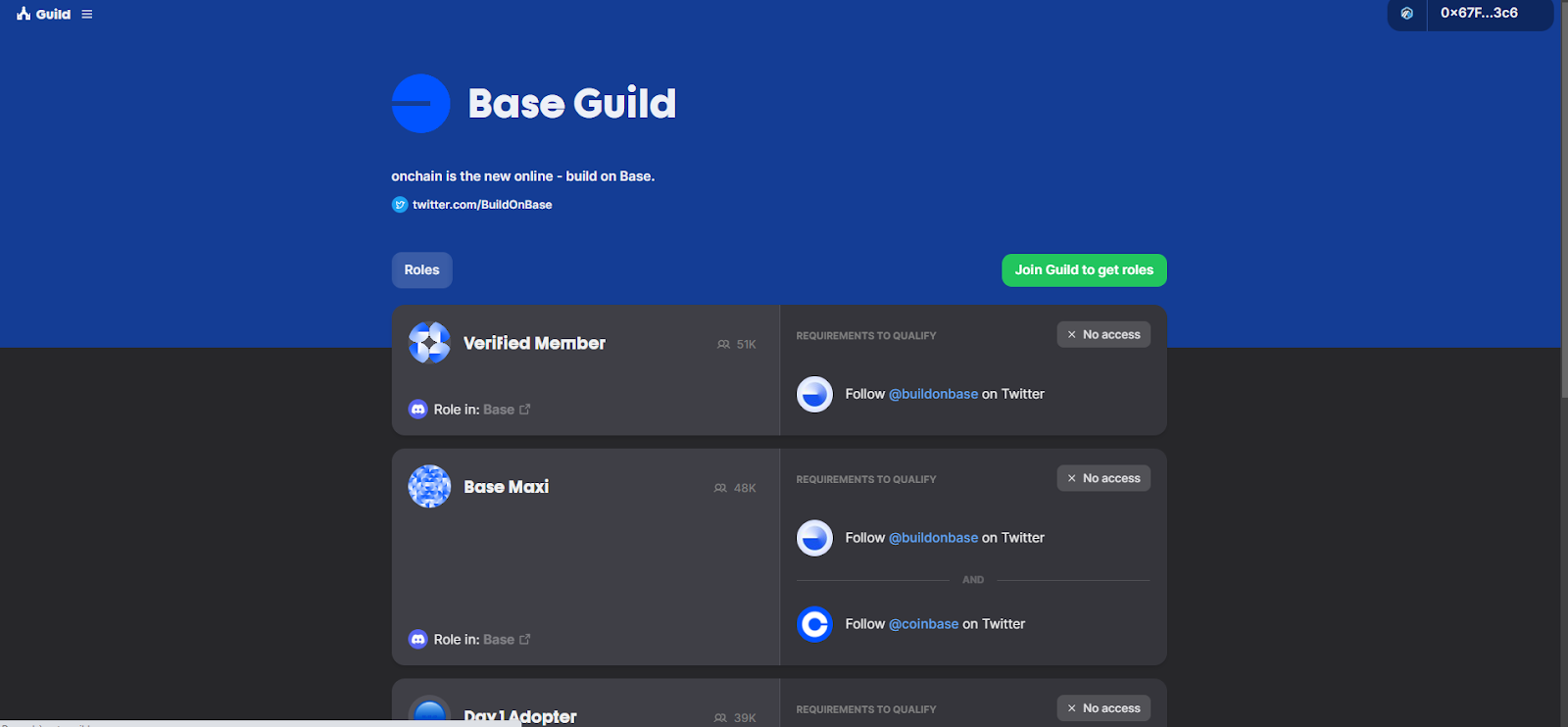The width and height of the screenshot is (1568, 727).
Task: Open @buildonbase link in Base Maxi card
Action: pyautogui.click(x=933, y=538)
